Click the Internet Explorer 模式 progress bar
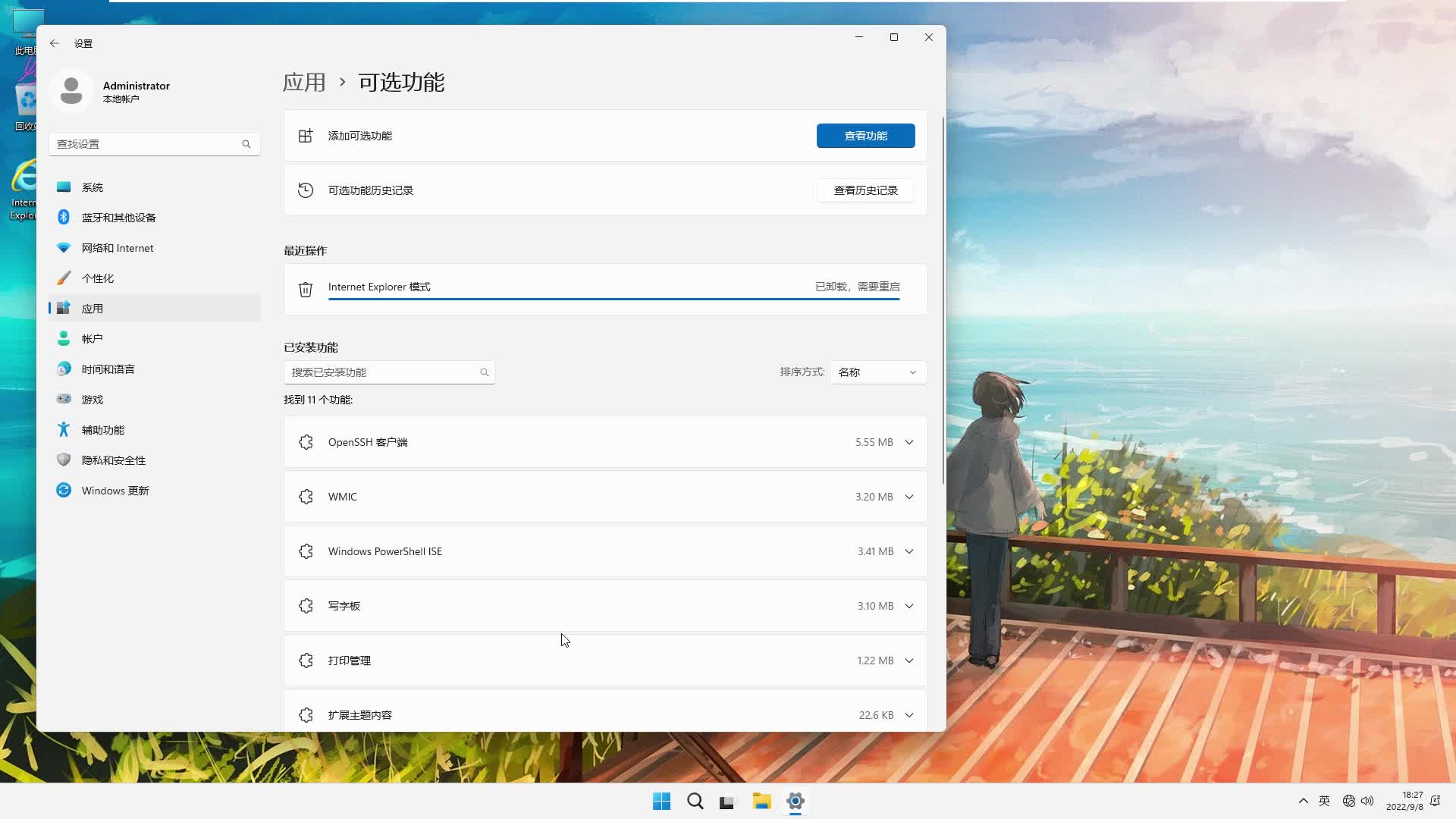Viewport: 1456px width, 819px height. pos(613,300)
